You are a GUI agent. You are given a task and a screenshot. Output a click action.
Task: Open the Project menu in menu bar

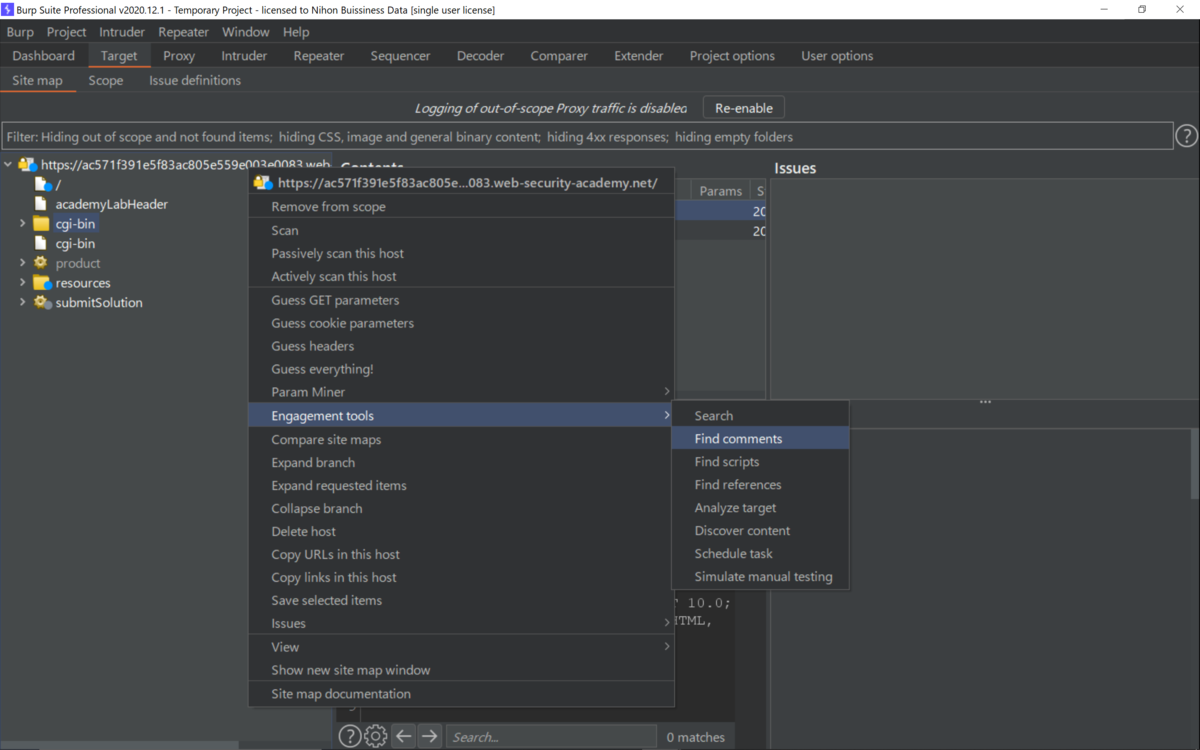point(66,32)
